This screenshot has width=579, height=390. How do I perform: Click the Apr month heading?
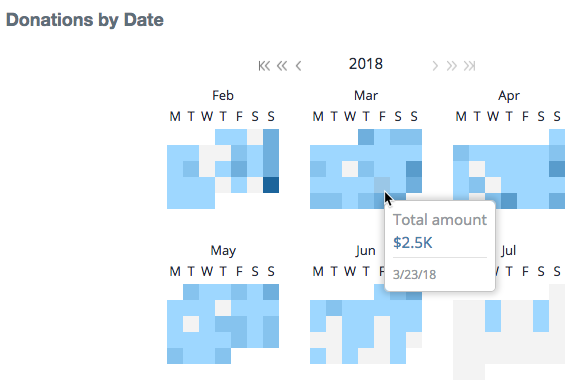tap(509, 96)
